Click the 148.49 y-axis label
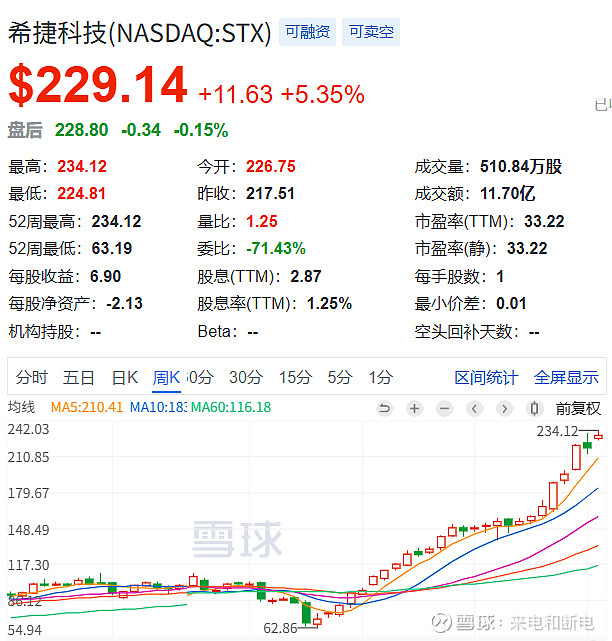 [28, 530]
